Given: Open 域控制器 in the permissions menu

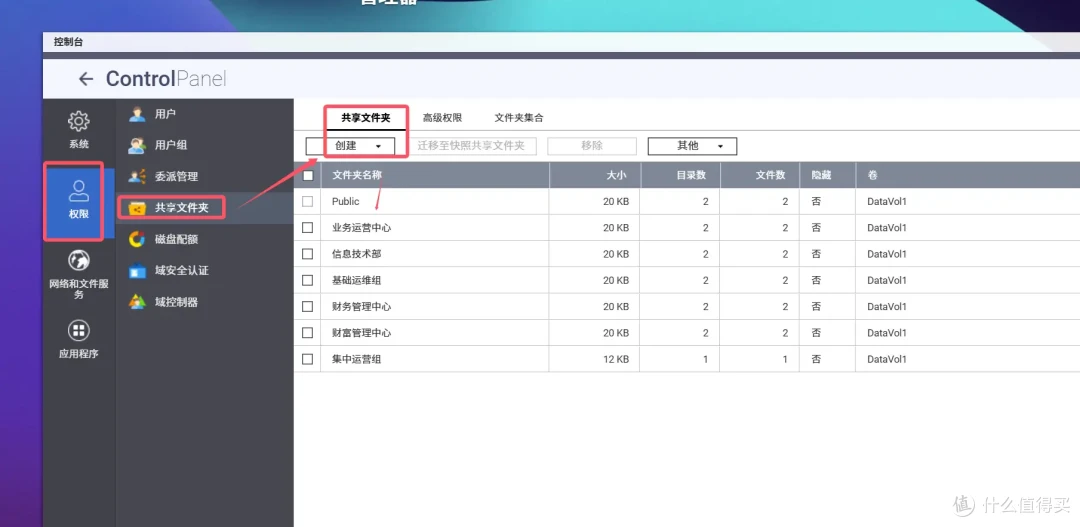Looking at the screenshot, I should (x=176, y=302).
